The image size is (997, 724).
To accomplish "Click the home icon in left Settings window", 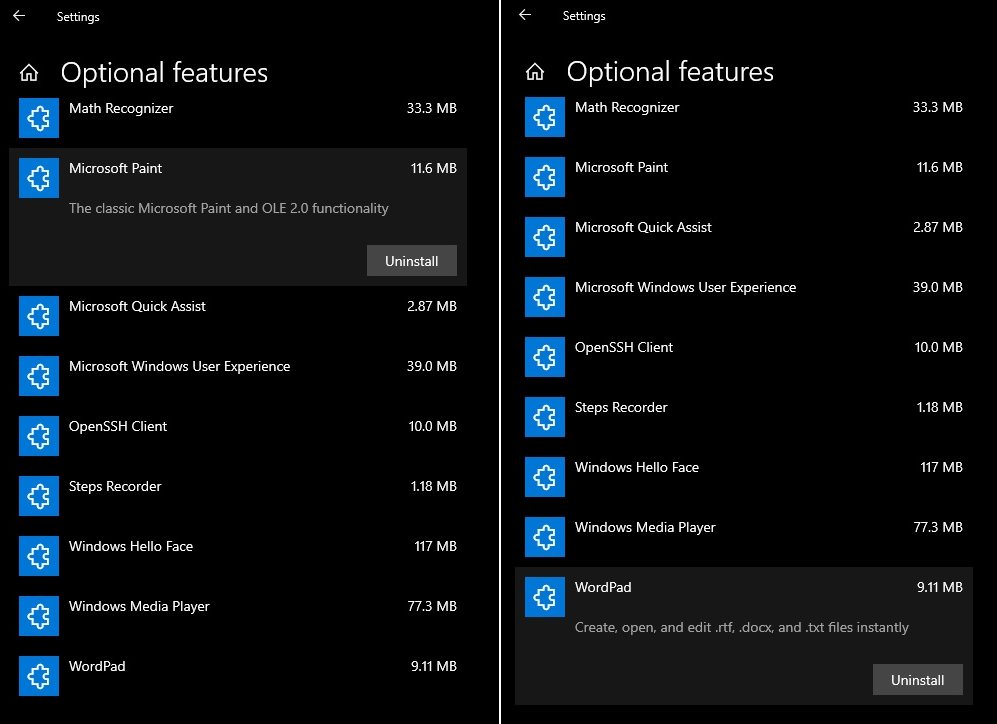I will [29, 73].
